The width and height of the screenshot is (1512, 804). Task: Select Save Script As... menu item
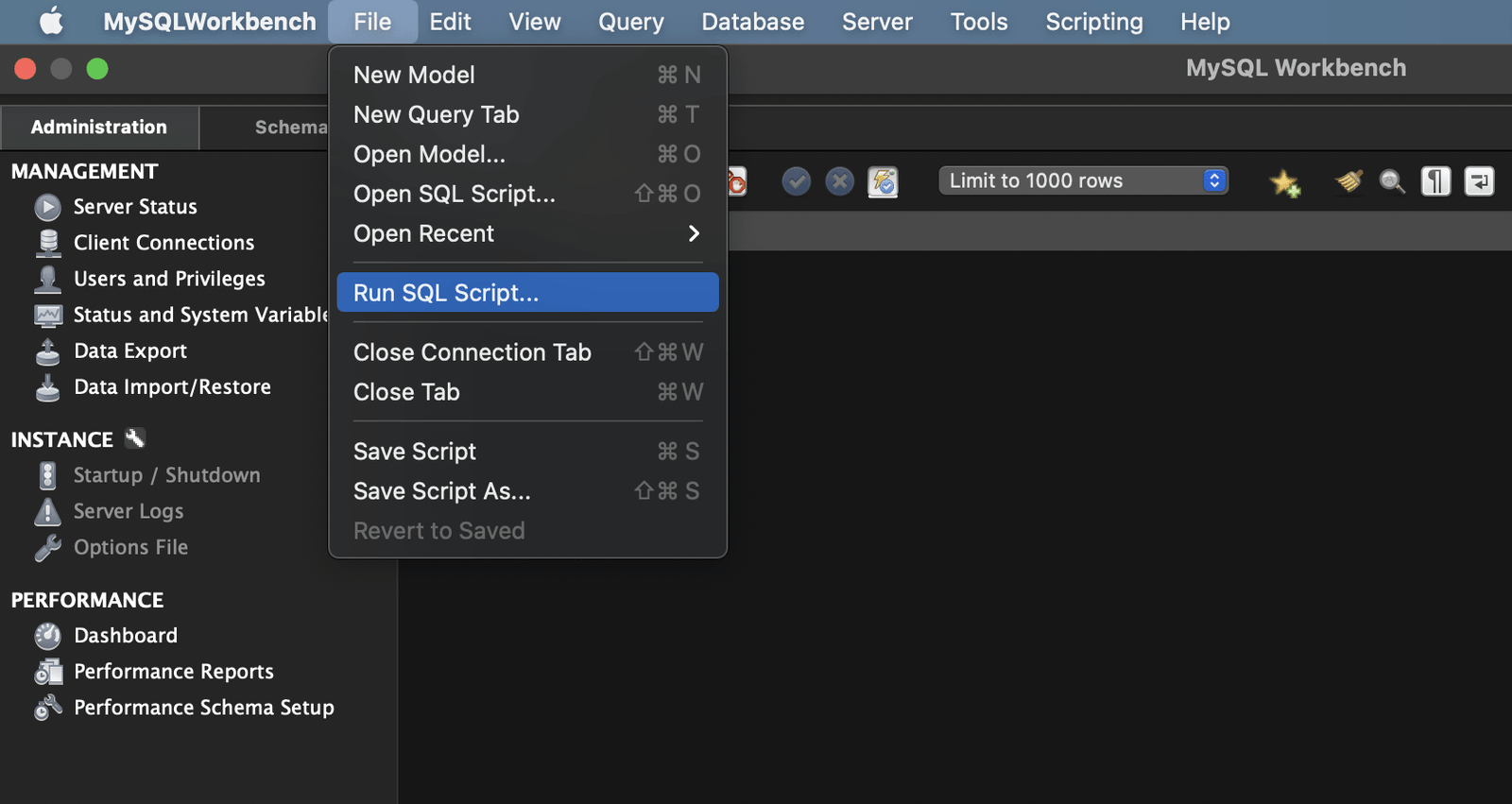pyautogui.click(x=527, y=491)
